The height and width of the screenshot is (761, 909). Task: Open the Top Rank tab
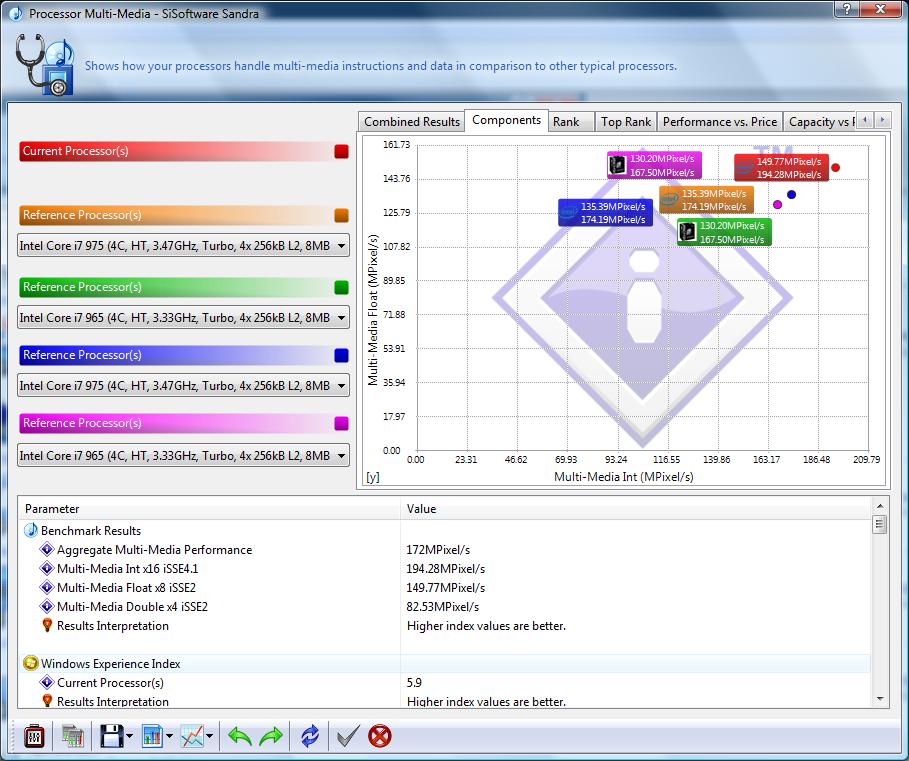coord(625,122)
